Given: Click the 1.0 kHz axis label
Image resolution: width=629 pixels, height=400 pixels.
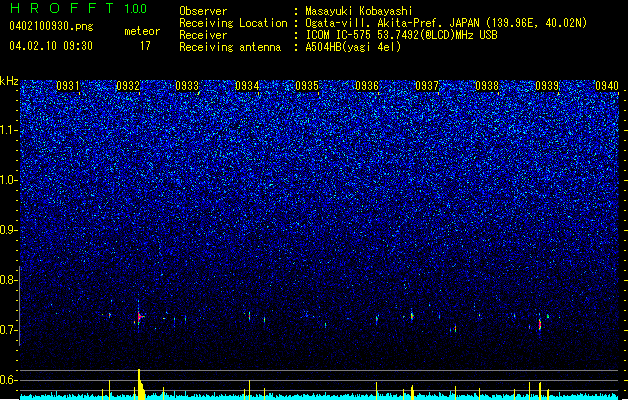Looking at the screenshot, I should [x=9, y=180].
